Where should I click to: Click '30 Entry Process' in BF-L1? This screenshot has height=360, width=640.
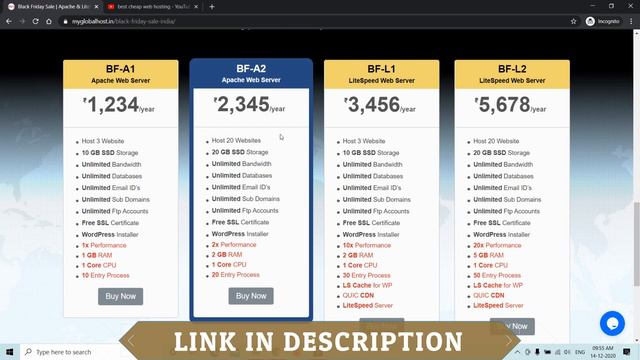pyautogui.click(x=366, y=276)
